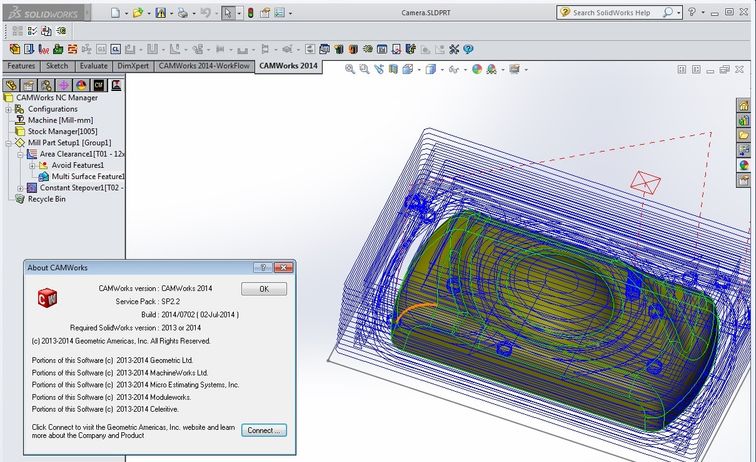Open the CAMWorks 2014-WorkFlow tab
Image resolution: width=756 pixels, height=462 pixels.
(204, 66)
